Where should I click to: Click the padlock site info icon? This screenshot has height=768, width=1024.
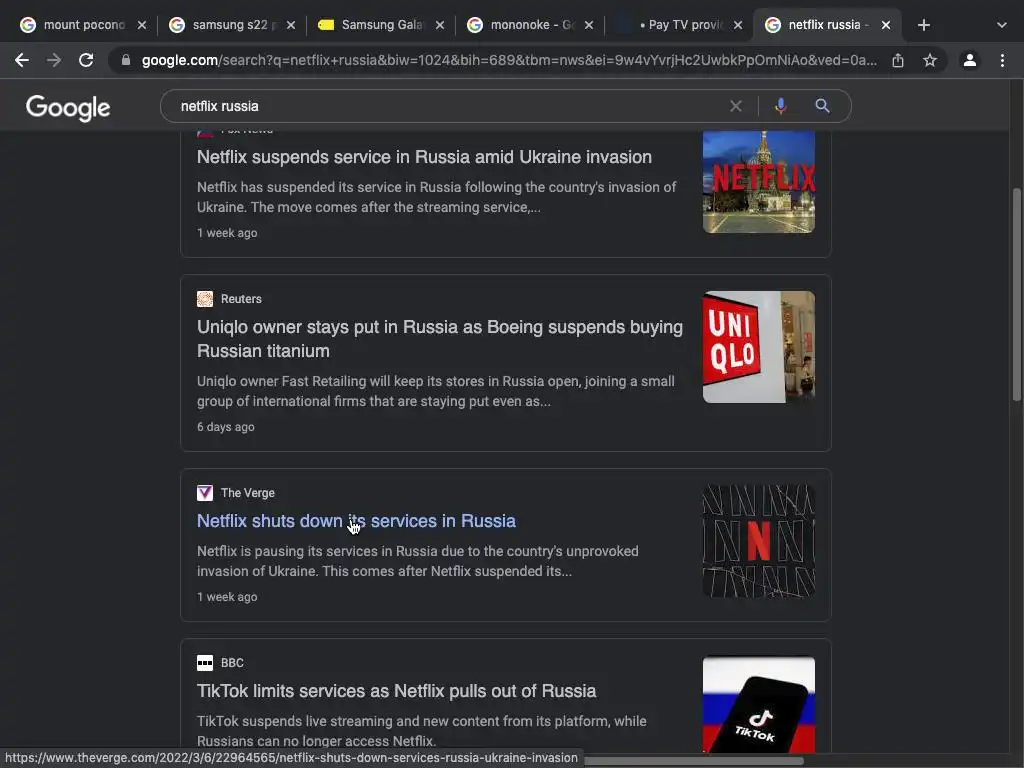click(x=126, y=61)
